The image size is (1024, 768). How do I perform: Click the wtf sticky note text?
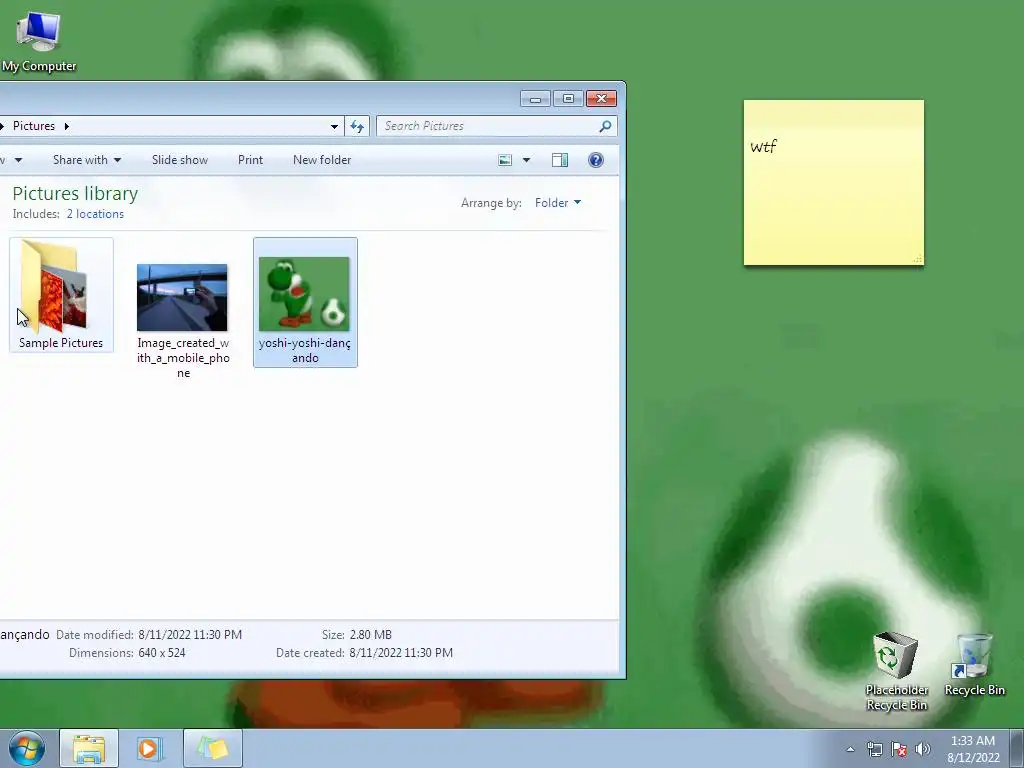pos(763,146)
